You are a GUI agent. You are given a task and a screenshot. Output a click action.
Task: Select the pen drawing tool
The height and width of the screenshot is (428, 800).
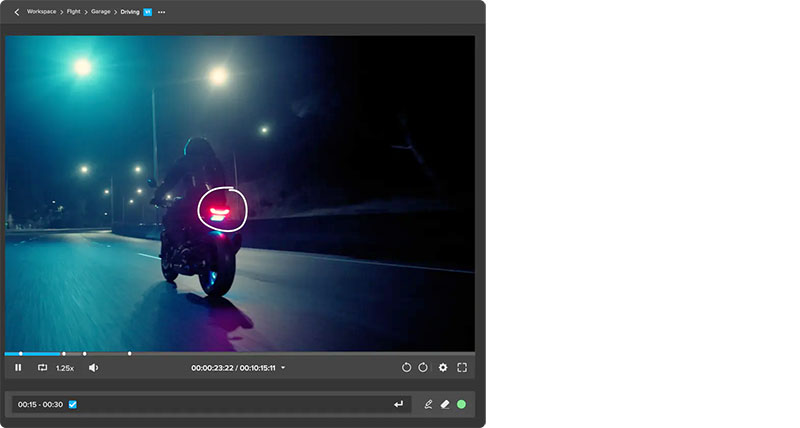428,404
